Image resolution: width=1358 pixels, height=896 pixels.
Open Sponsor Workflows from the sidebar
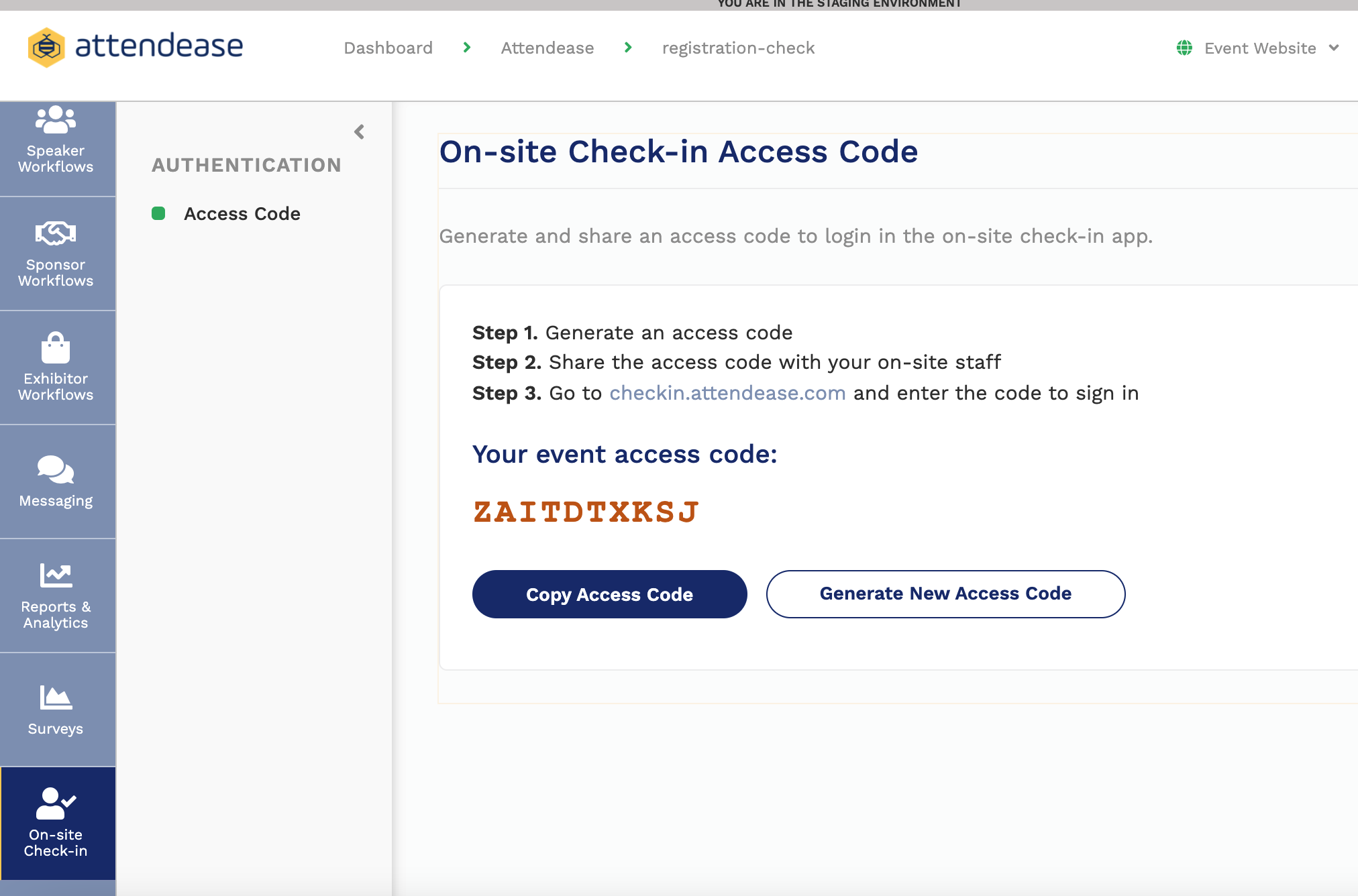56,254
